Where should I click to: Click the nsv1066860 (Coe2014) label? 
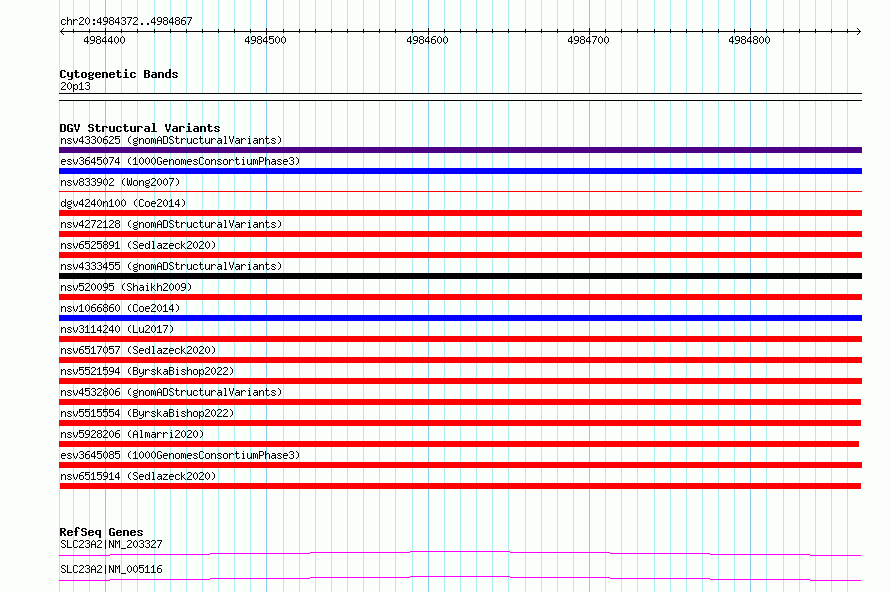point(120,308)
